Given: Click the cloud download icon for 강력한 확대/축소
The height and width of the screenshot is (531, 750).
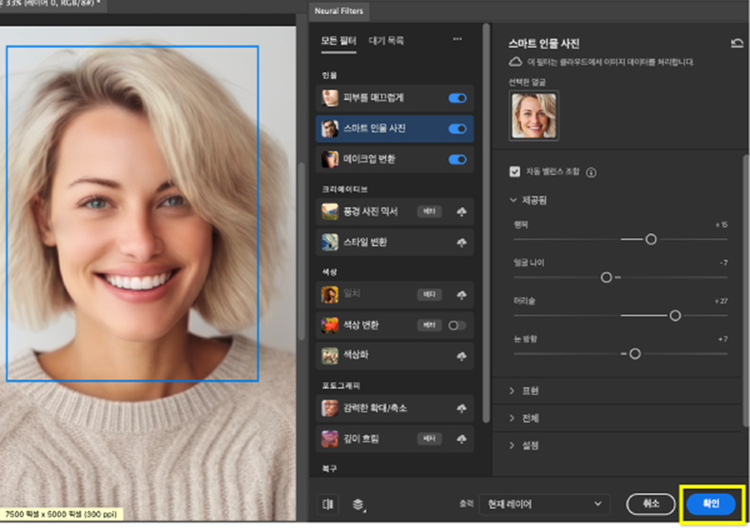Looking at the screenshot, I should tap(461, 408).
